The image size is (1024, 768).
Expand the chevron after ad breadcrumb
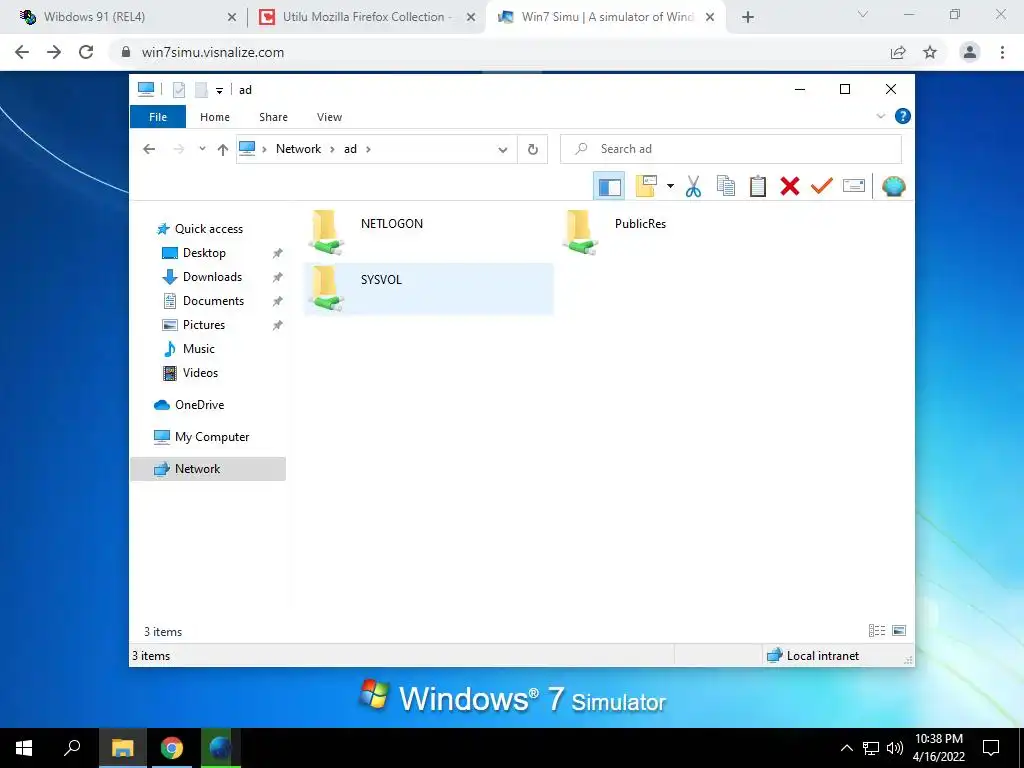coord(368,149)
